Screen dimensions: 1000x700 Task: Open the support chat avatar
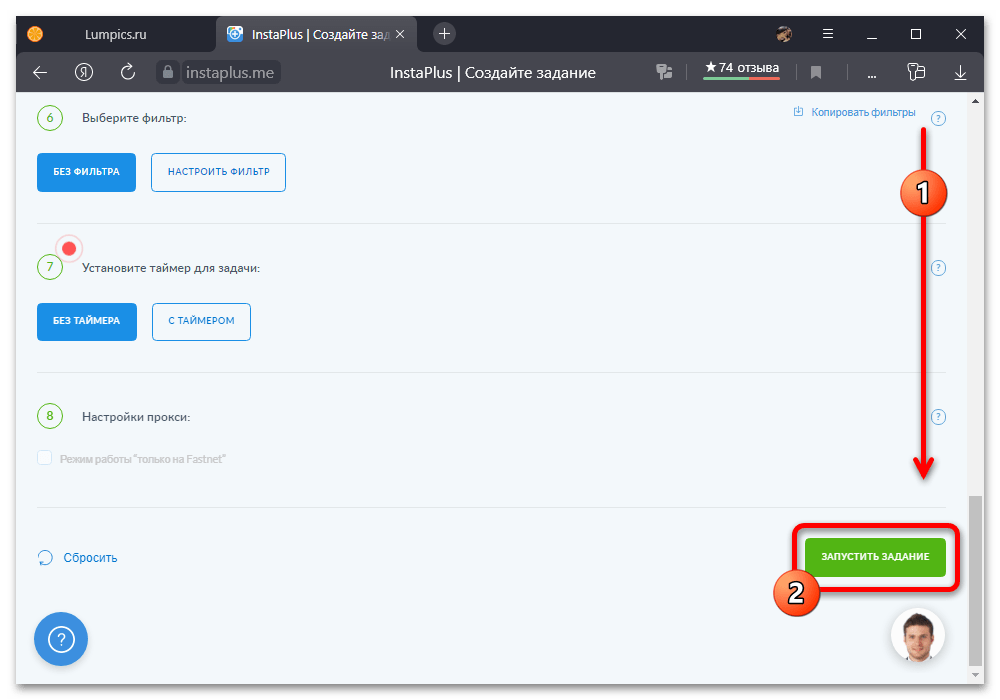coord(917,635)
